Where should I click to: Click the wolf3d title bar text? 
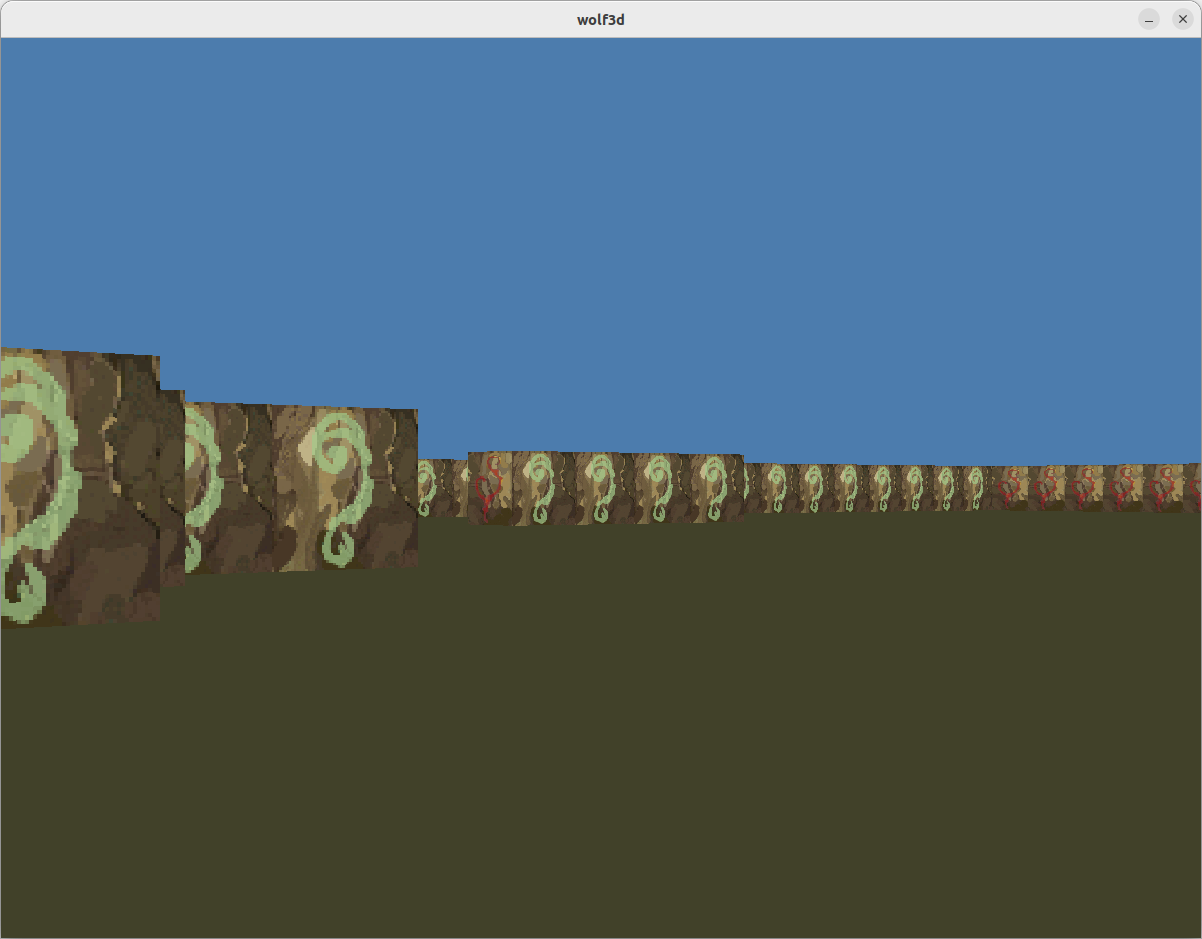601,19
